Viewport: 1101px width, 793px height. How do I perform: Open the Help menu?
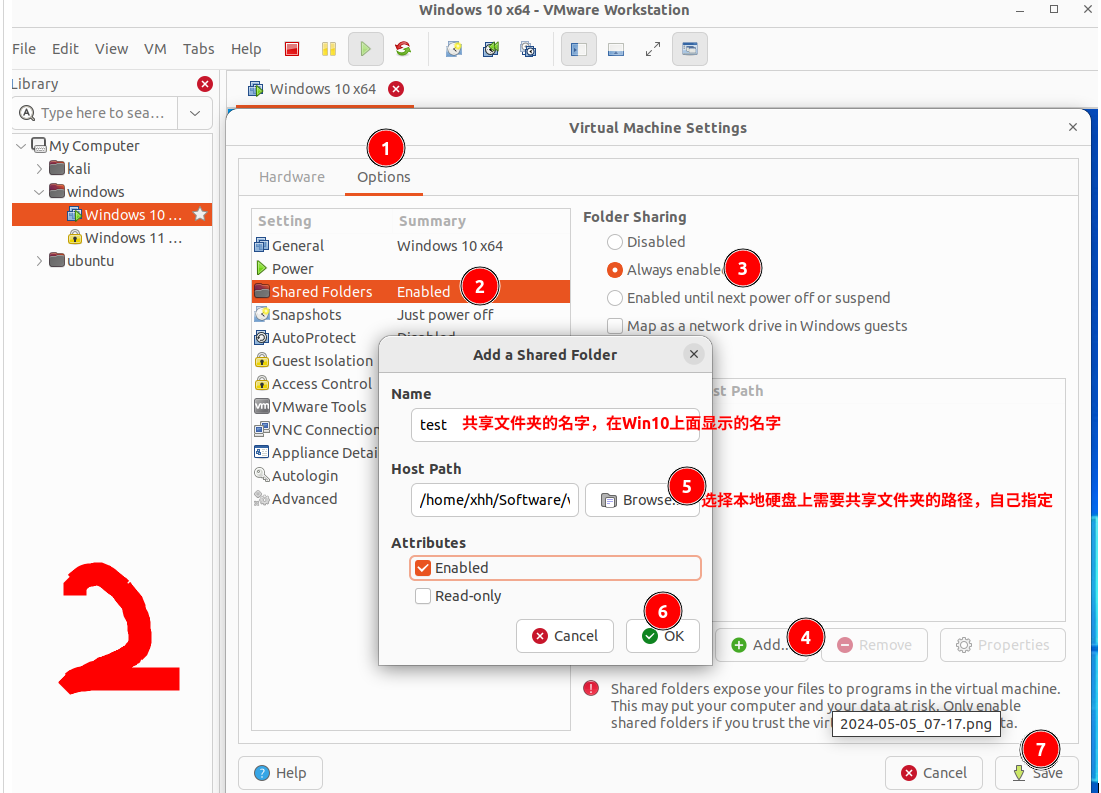coord(246,49)
